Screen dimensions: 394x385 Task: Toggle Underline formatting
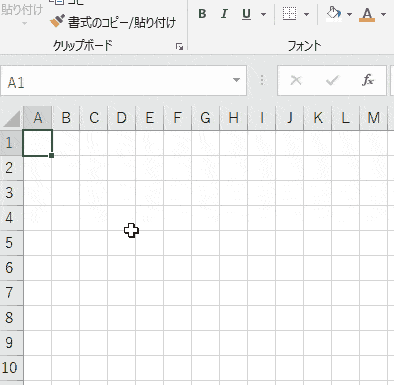(246, 14)
